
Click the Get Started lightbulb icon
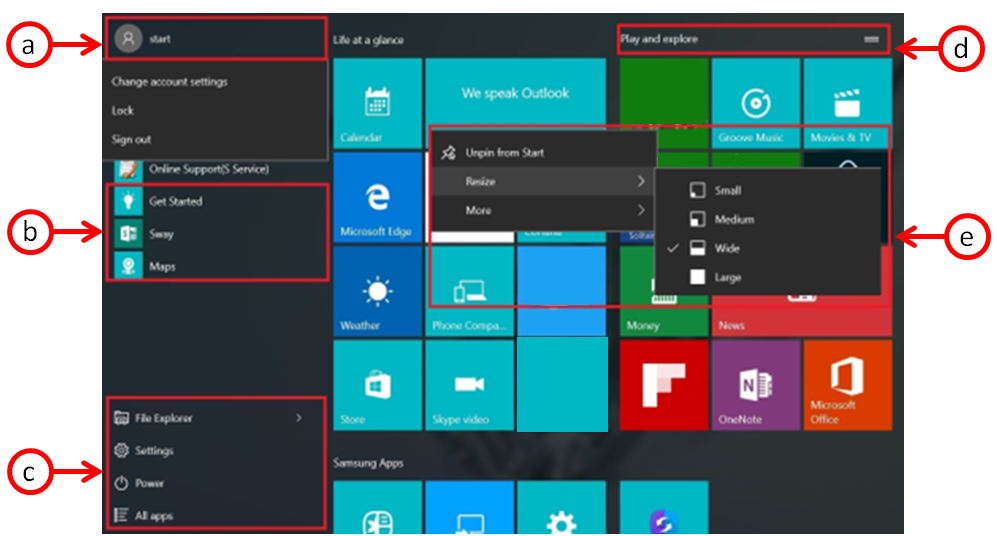coord(128,201)
